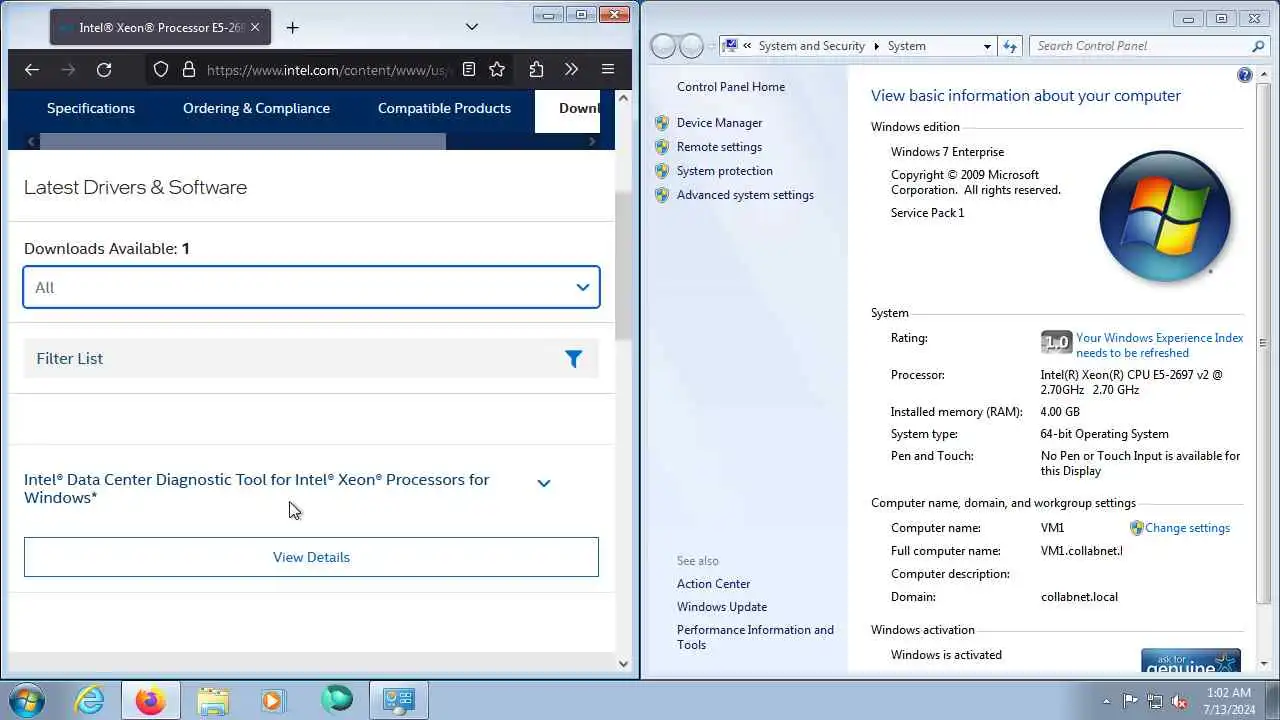This screenshot has width=1280, height=720.
Task: Click System and Security breadcrumb
Action: tap(811, 46)
